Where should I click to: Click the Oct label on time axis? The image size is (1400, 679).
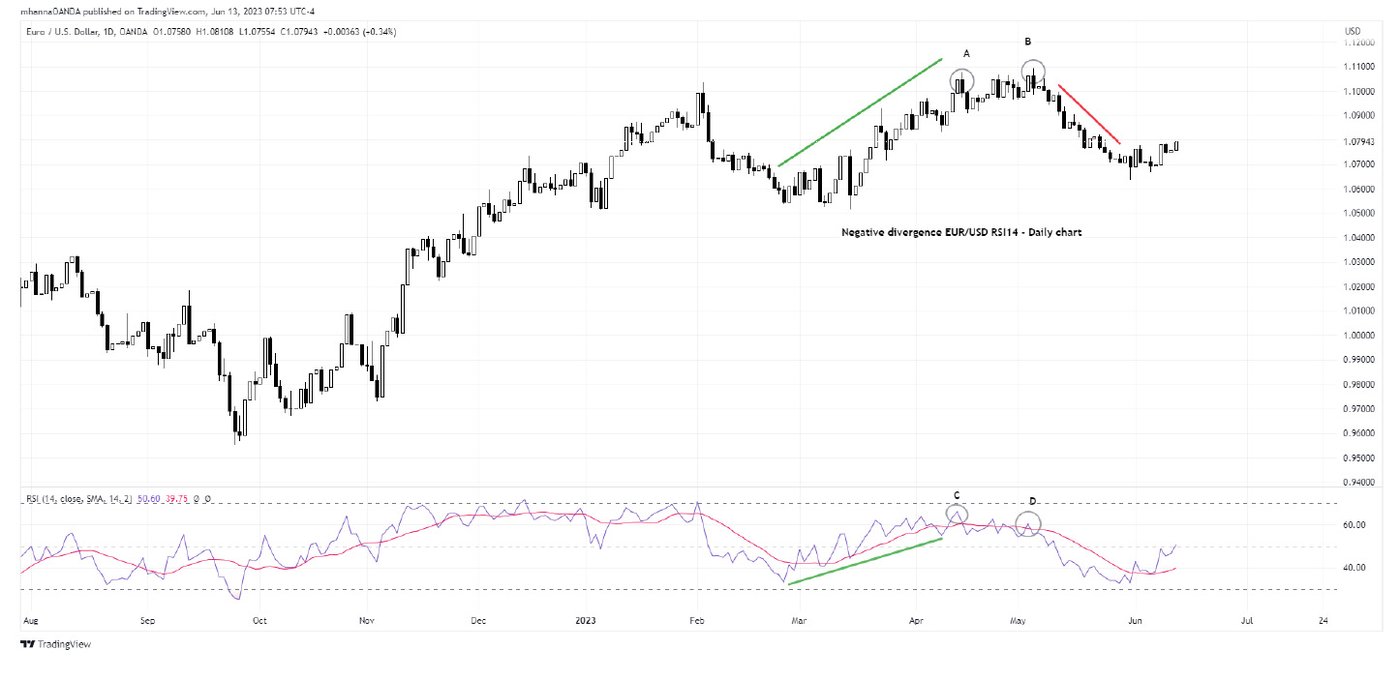259,621
